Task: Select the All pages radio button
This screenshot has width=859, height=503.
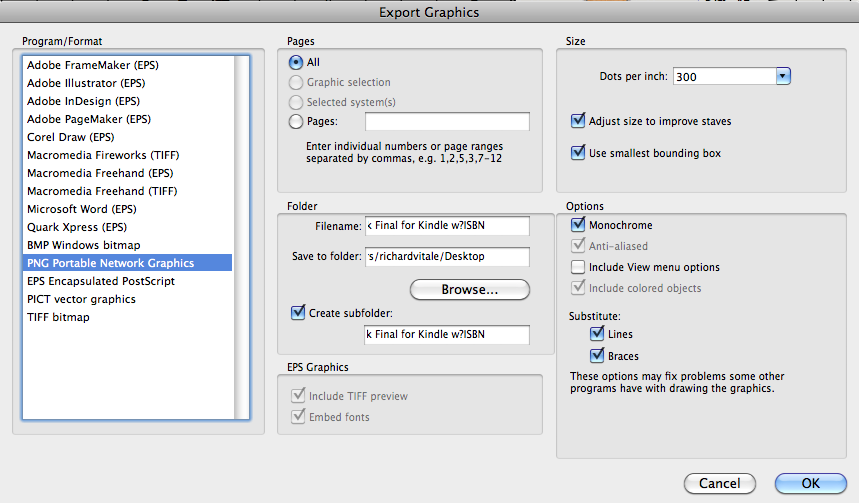Action: (x=296, y=62)
